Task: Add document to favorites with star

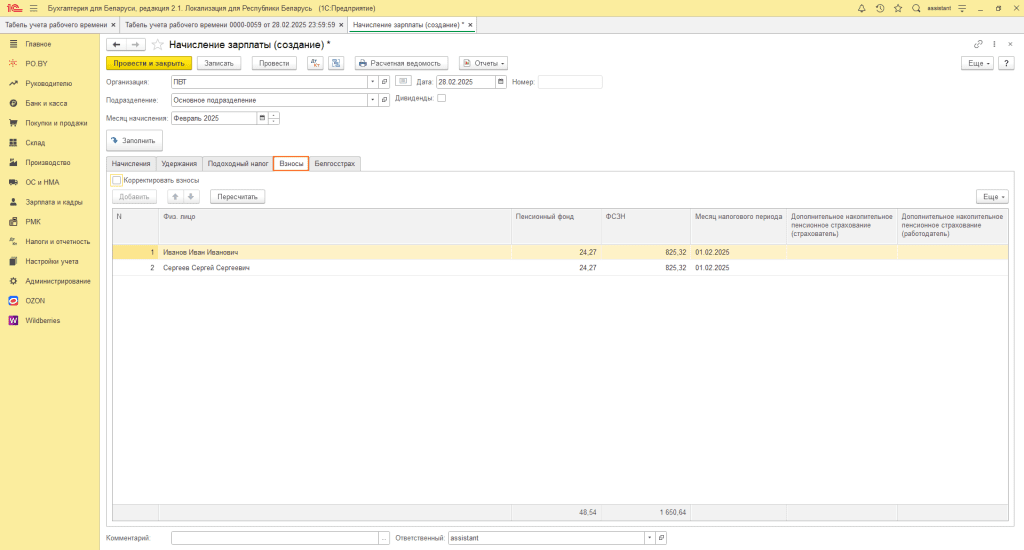Action: click(x=157, y=44)
